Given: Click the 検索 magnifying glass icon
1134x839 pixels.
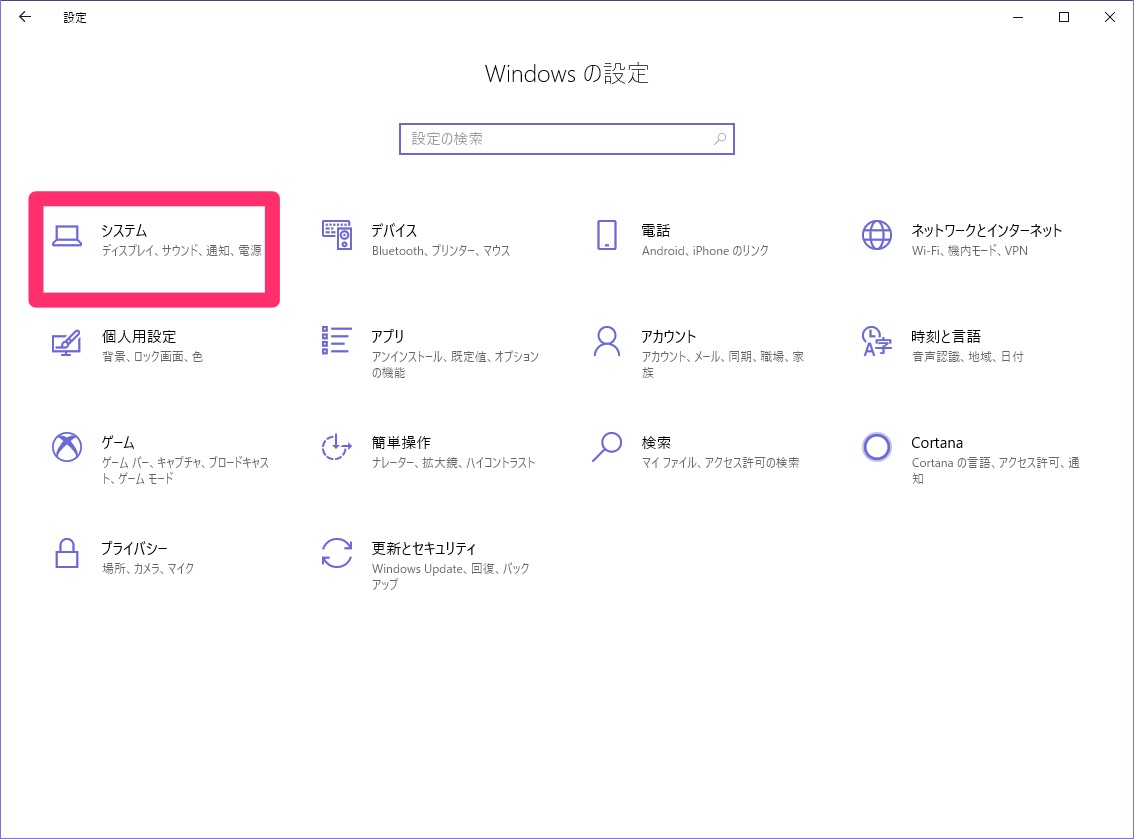Looking at the screenshot, I should click(607, 447).
